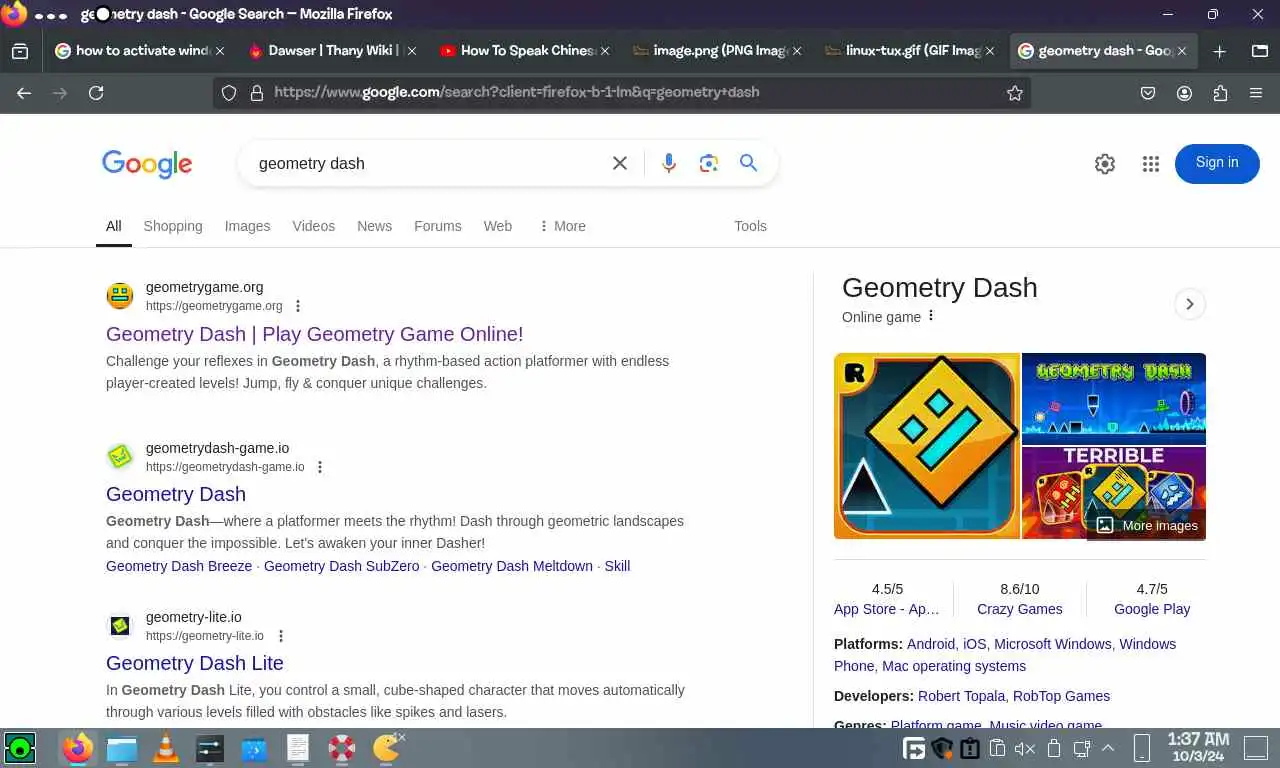The image size is (1280, 768).
Task: Open the Geometry Dash Breeze sitelink
Action: (x=179, y=566)
